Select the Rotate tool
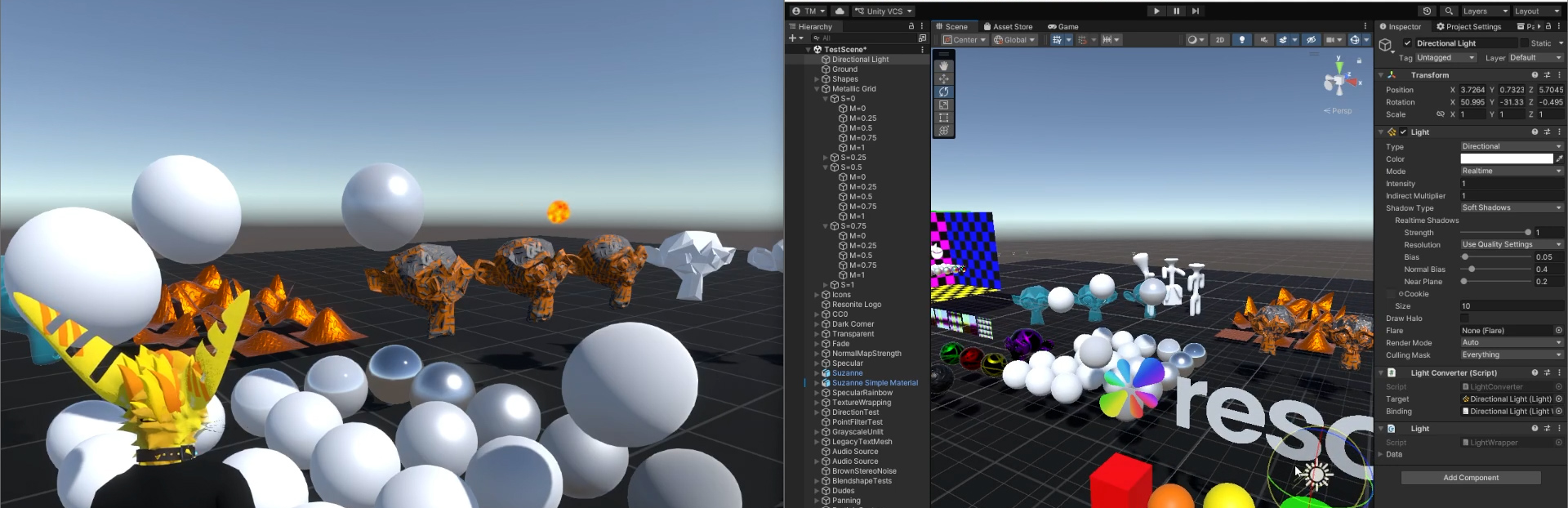 943,92
